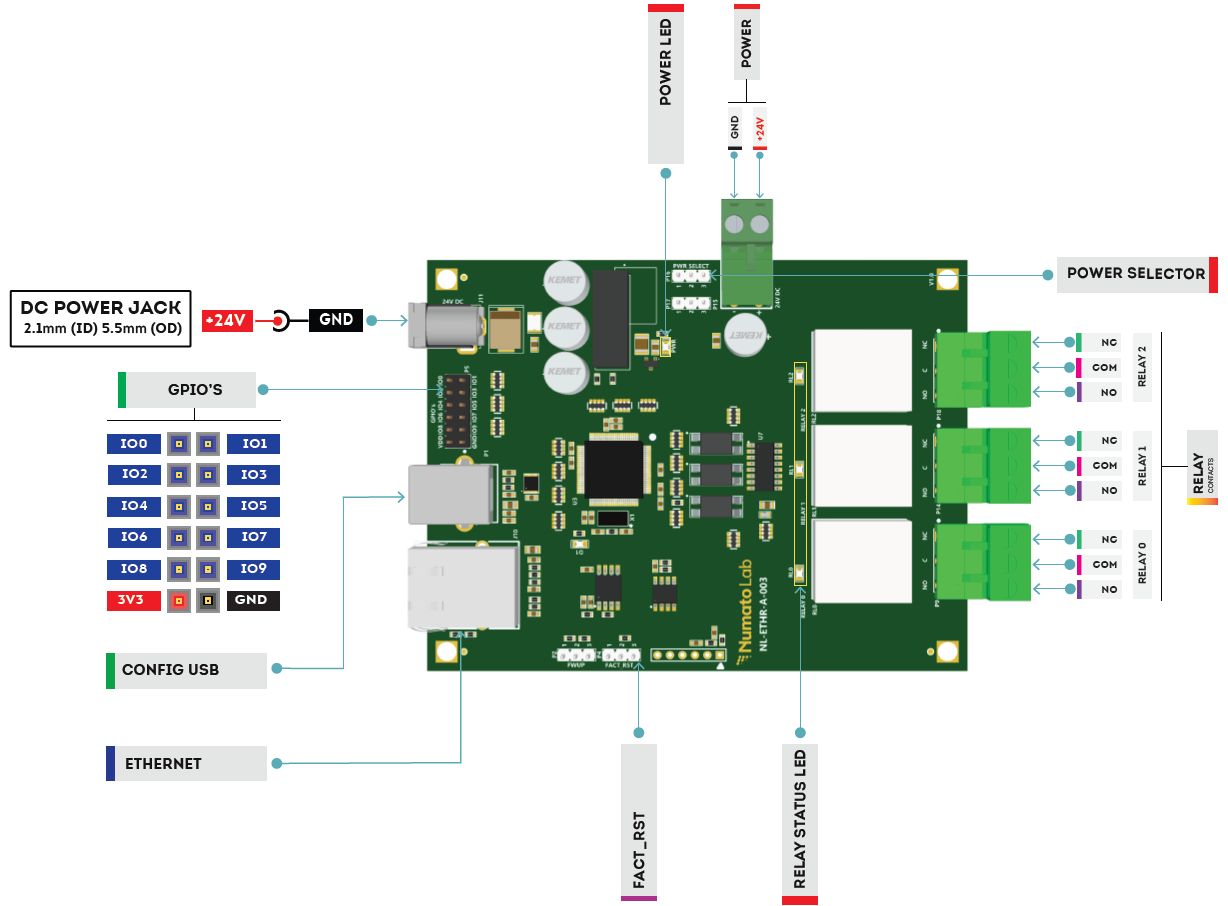Click the POWER SELECTOR label
Screen dimensions: 1228x906
tap(1135, 274)
